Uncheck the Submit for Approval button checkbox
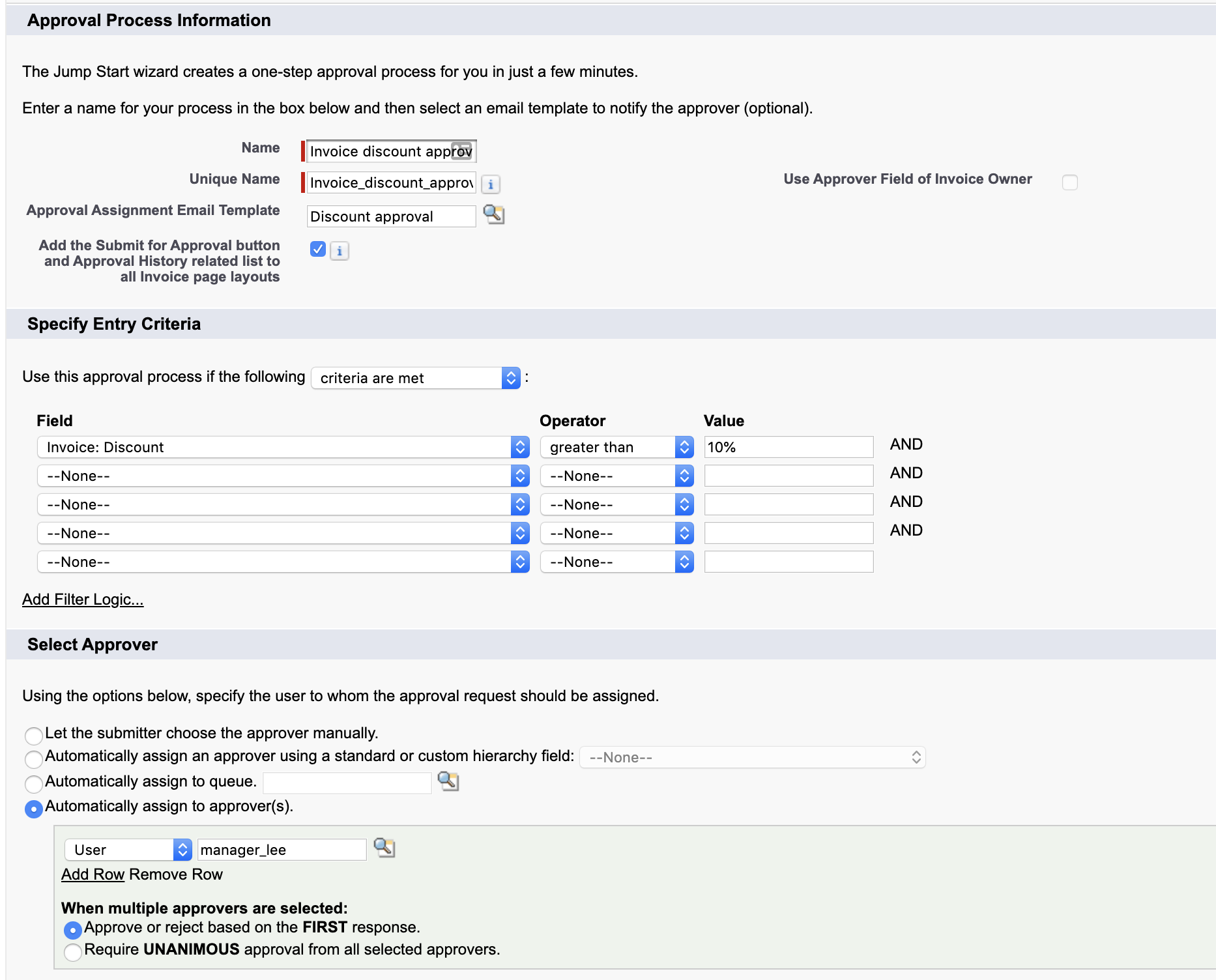1216x980 pixels. coord(317,249)
